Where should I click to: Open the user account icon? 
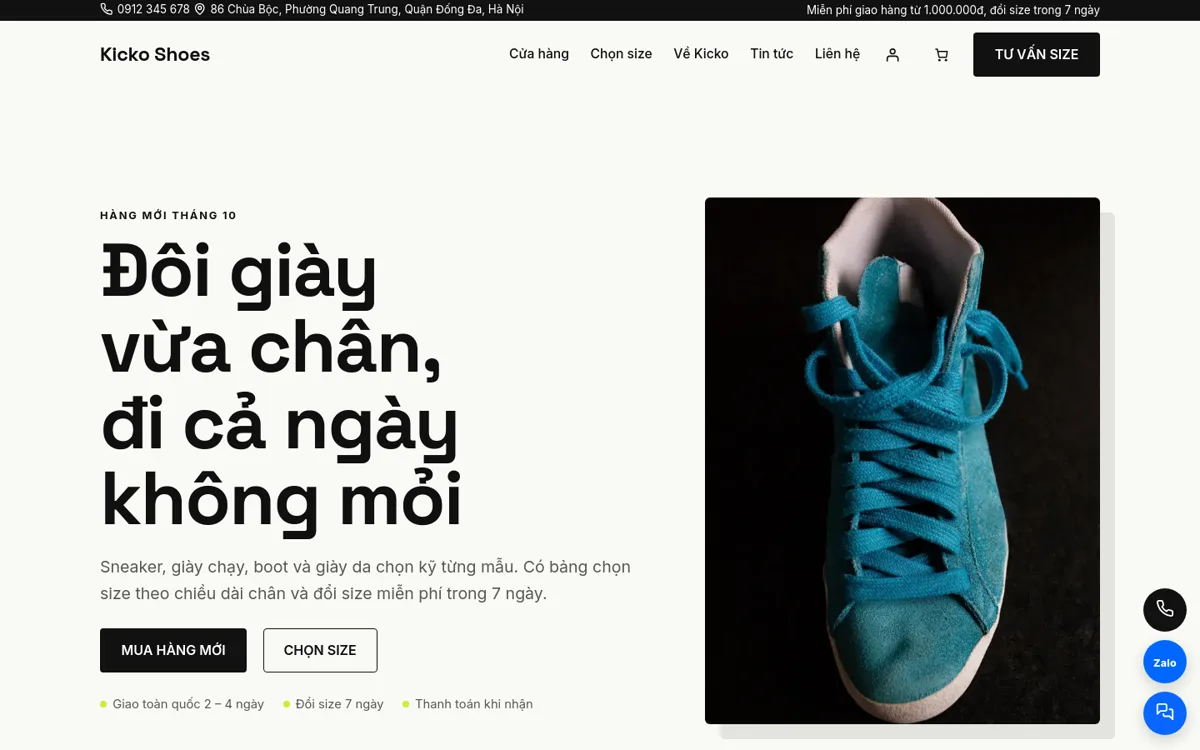[893, 55]
